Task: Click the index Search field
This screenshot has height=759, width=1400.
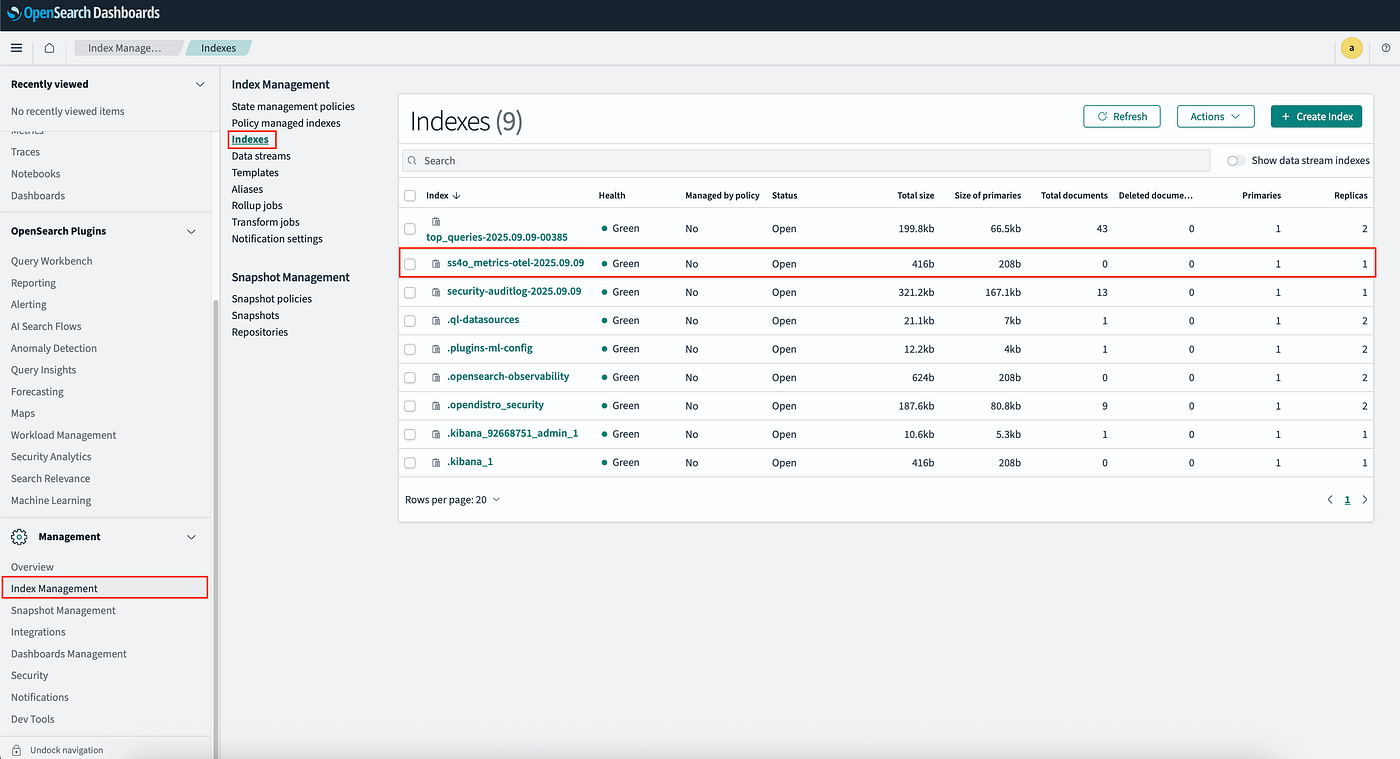Action: click(x=806, y=160)
